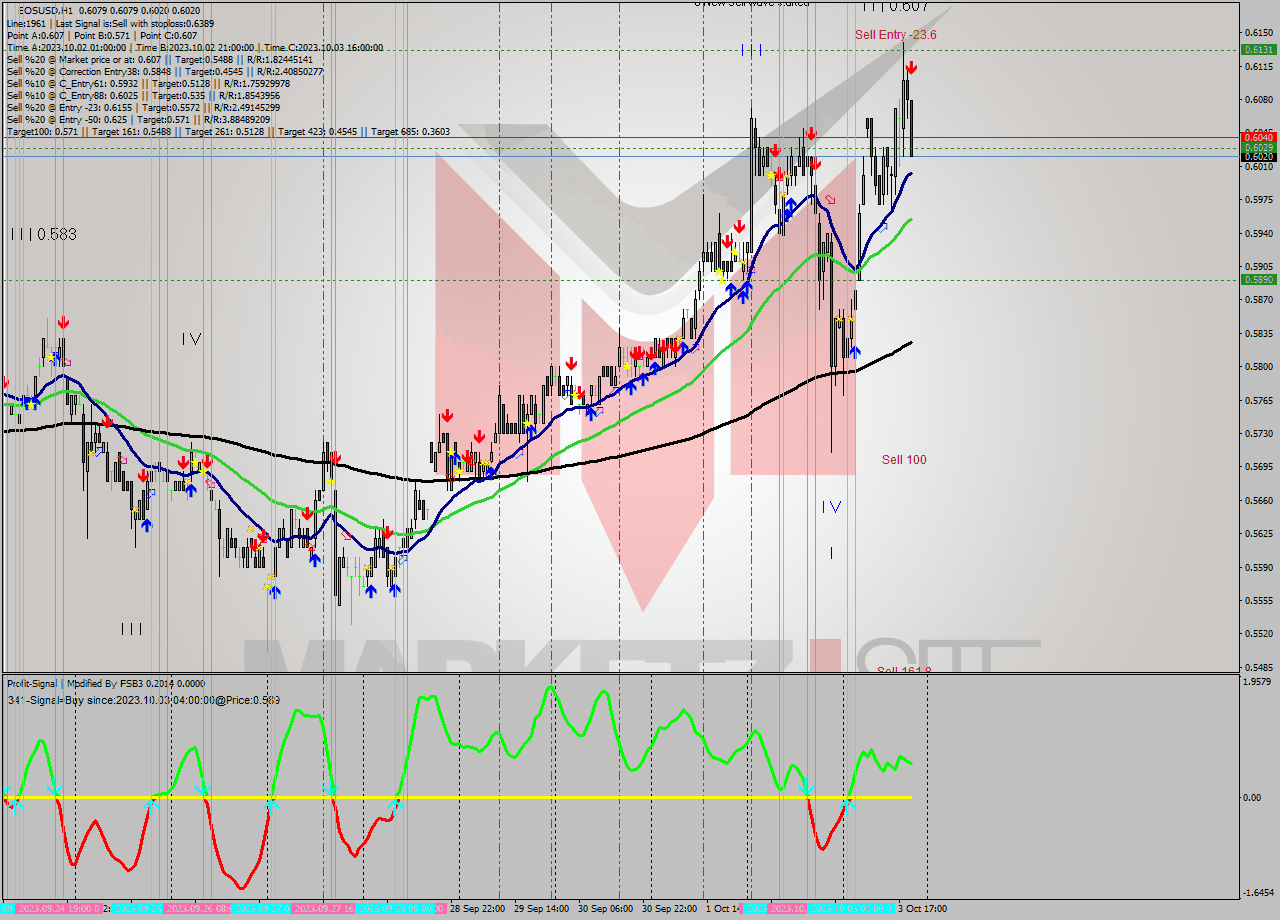
Task: Select the blue 'I I I' wave label
Action: click(x=752, y=50)
